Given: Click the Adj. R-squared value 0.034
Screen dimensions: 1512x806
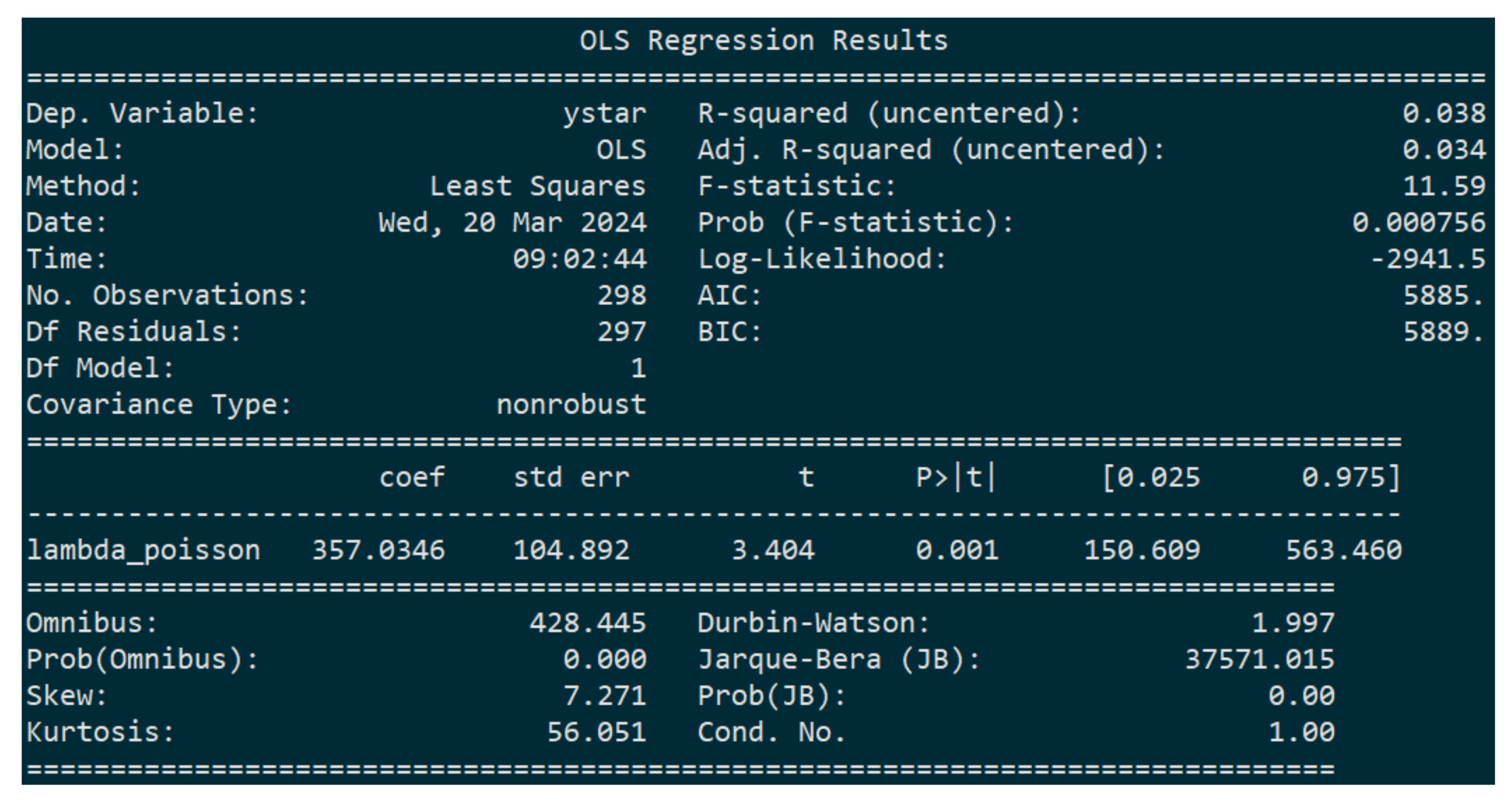Looking at the screenshot, I should click(1444, 150).
